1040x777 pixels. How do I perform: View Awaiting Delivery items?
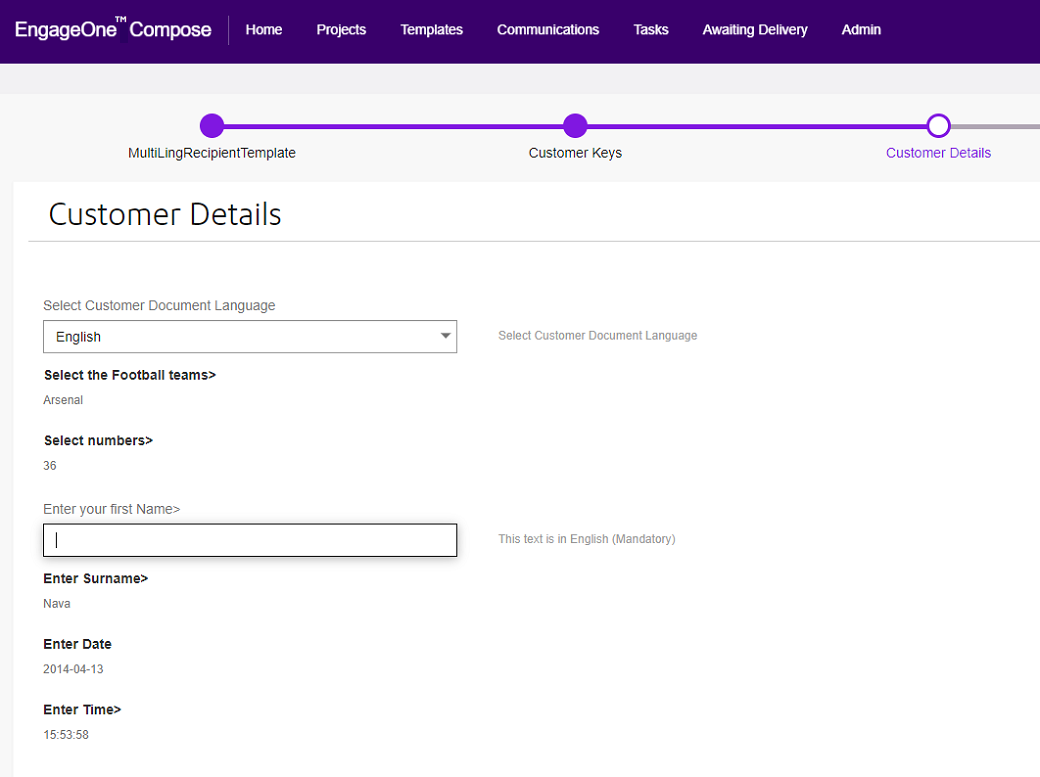(755, 30)
